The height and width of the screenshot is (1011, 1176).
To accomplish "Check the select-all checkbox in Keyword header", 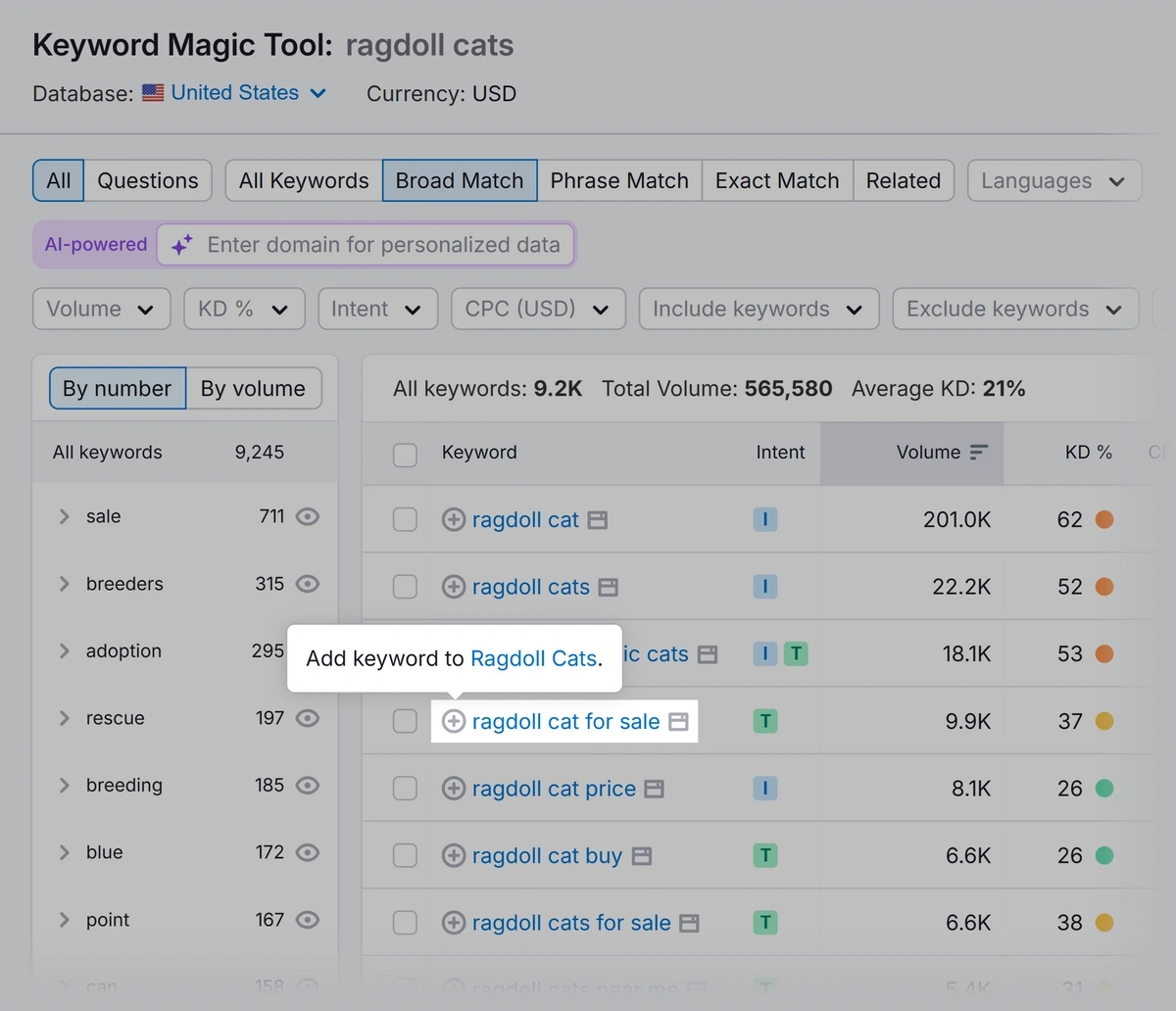I will click(405, 454).
